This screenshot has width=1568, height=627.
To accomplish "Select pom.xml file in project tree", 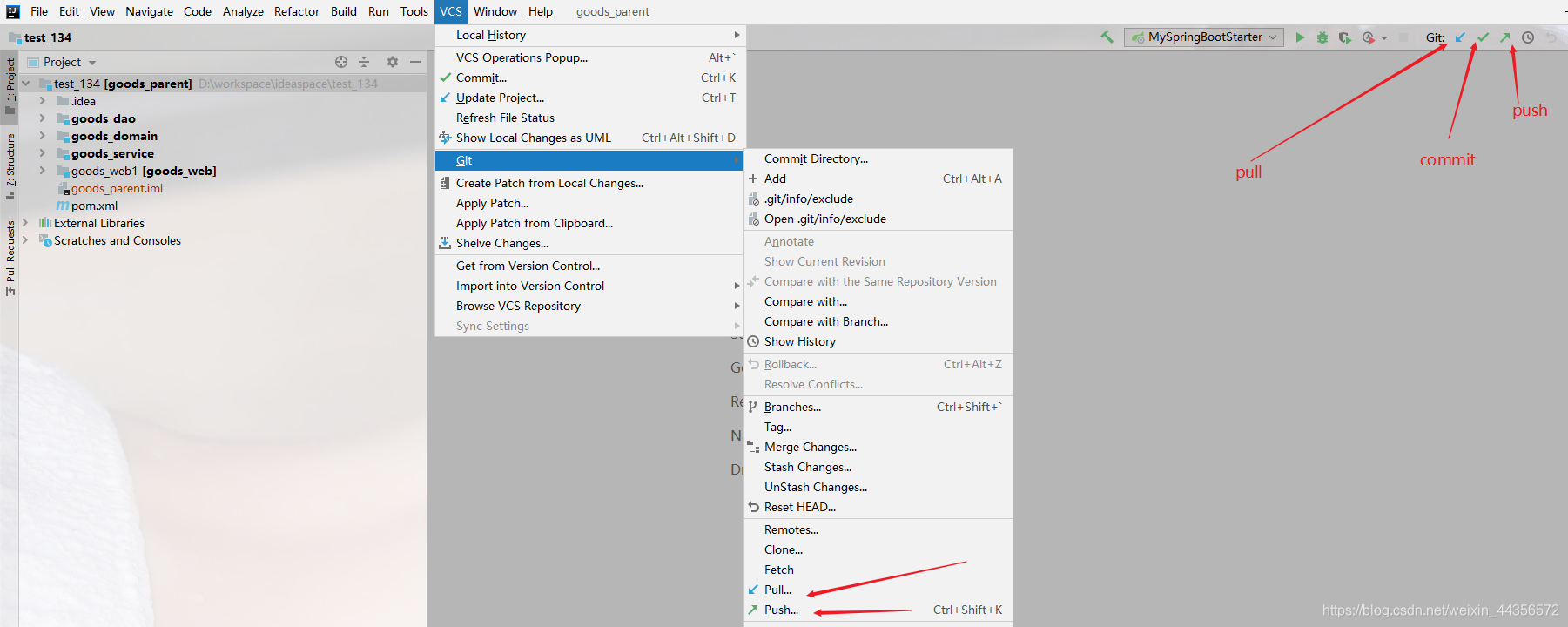I will coord(94,206).
